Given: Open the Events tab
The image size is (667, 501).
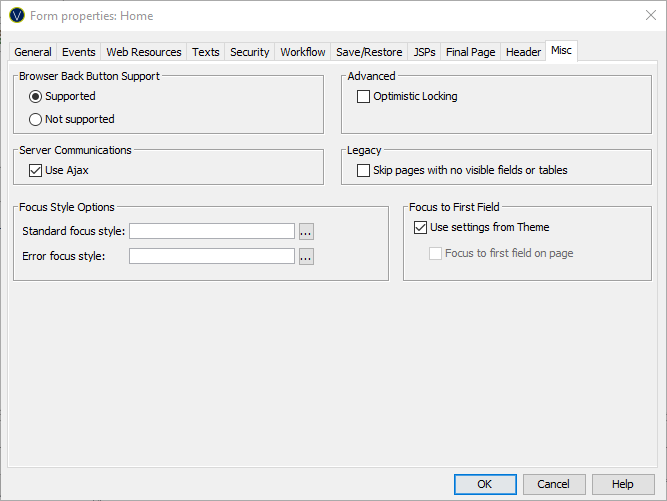Looking at the screenshot, I should pos(79,52).
